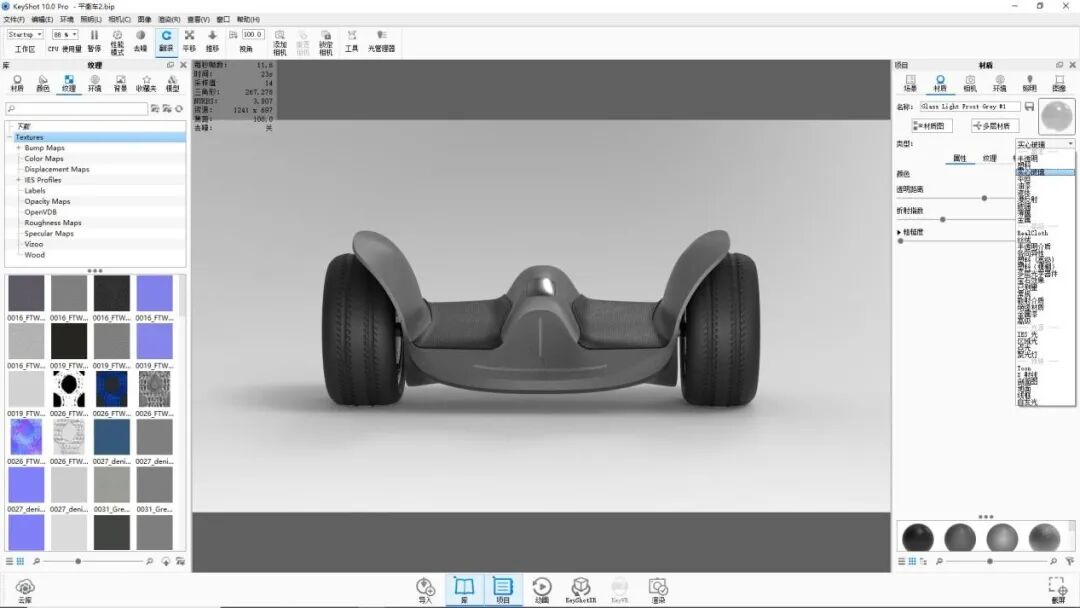This screenshot has width=1080, height=608.
Task: Click the 多层材质 multi-layer material button
Action: (997, 124)
